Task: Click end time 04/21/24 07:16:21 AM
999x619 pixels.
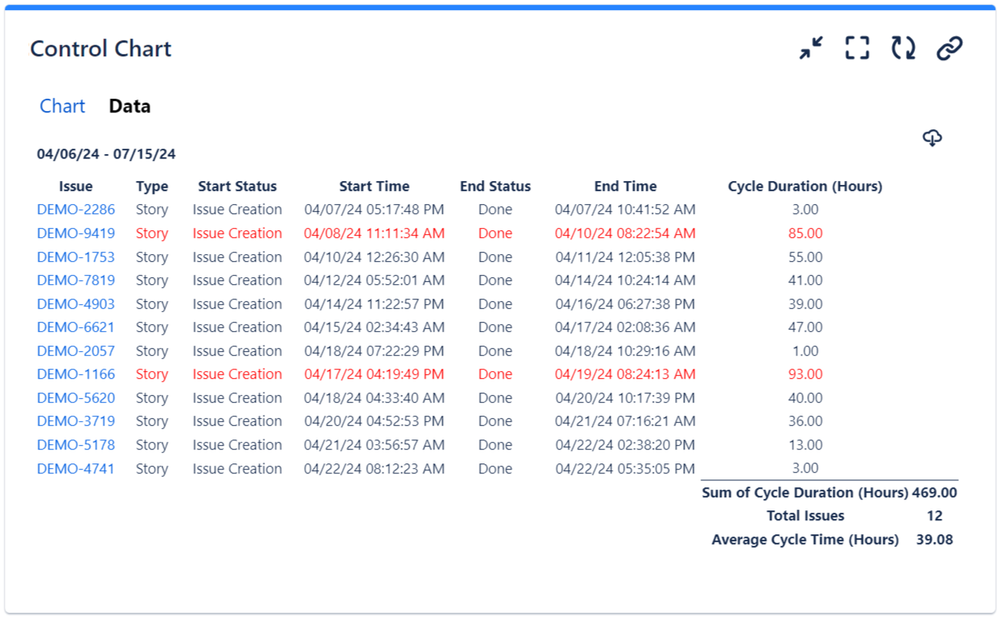Action: [x=625, y=421]
